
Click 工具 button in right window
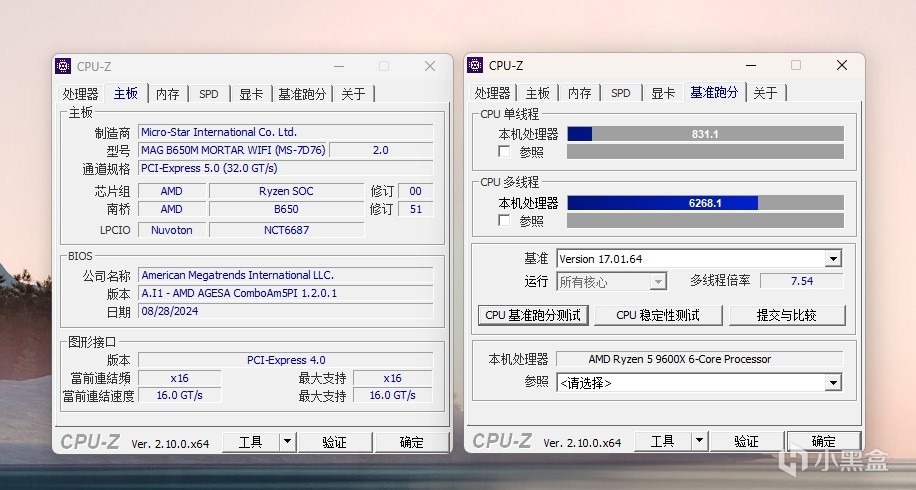click(662, 442)
